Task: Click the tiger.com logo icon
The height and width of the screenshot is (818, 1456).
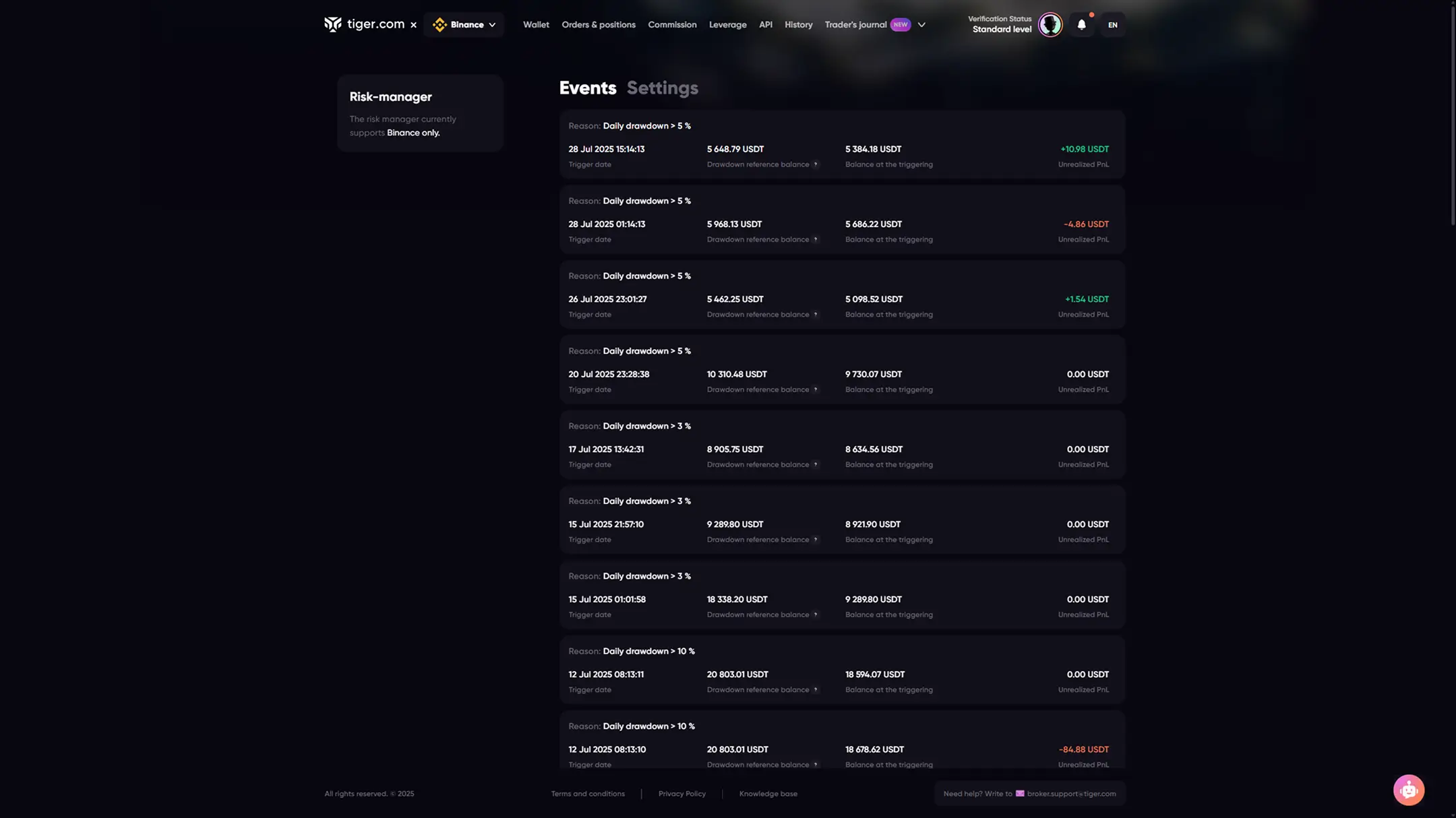Action: (333, 24)
